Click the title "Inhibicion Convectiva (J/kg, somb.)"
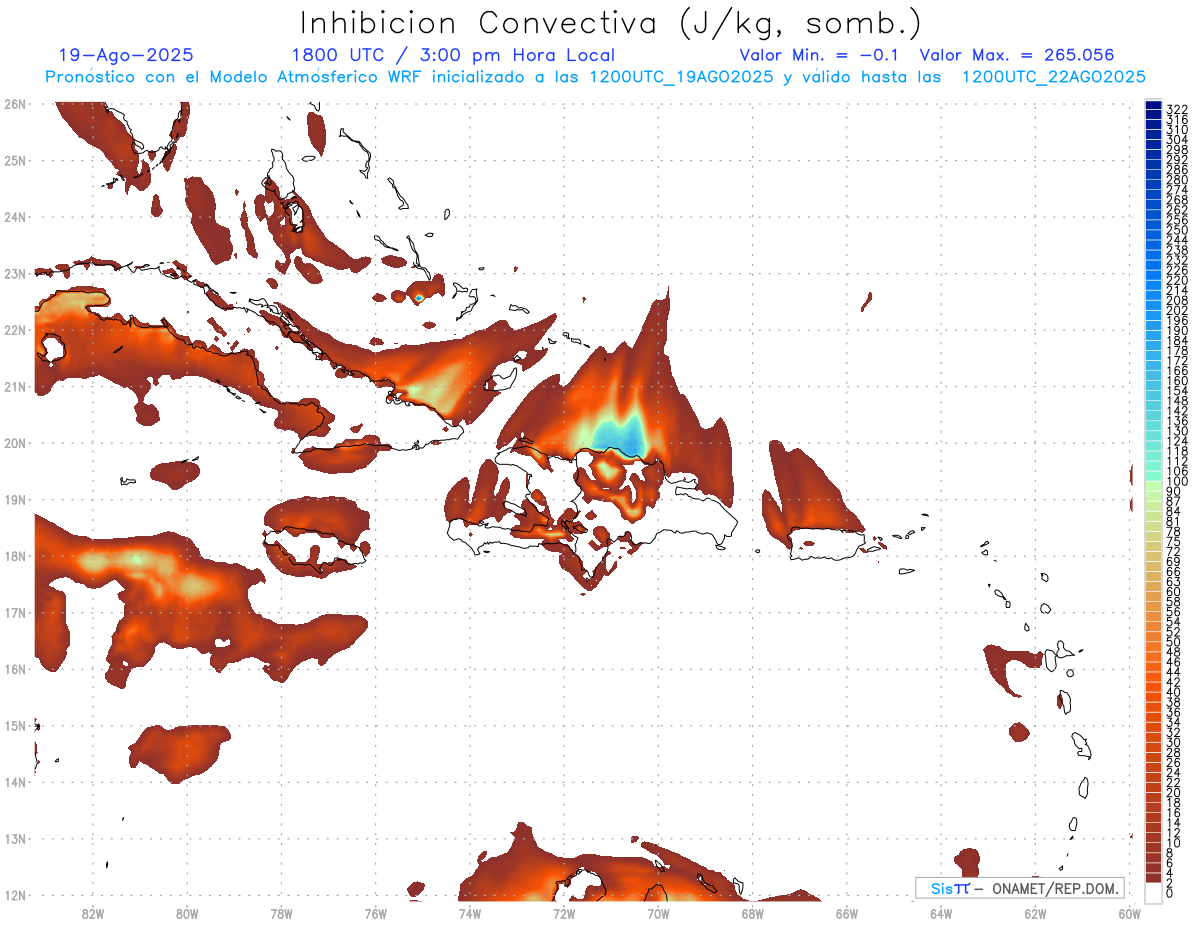This screenshot has height=927, width=1200. pos(611,23)
